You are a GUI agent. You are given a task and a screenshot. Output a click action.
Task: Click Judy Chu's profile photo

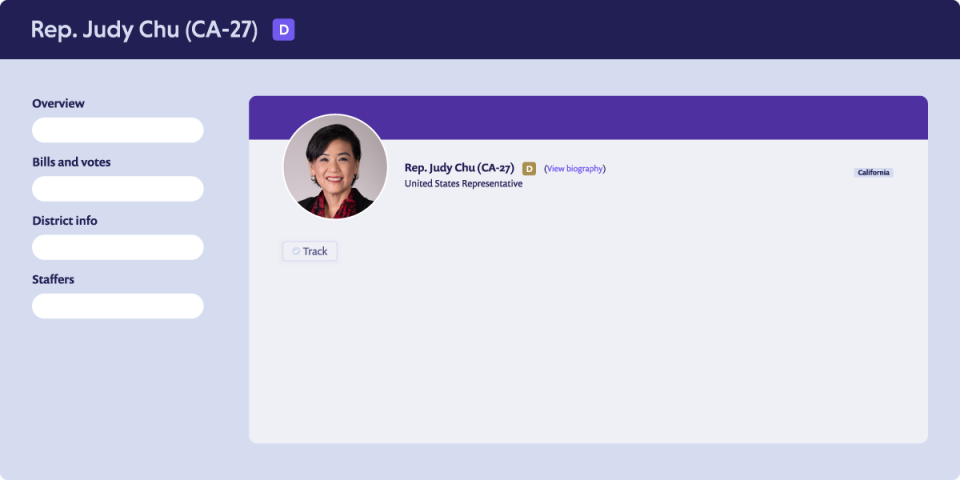point(335,166)
